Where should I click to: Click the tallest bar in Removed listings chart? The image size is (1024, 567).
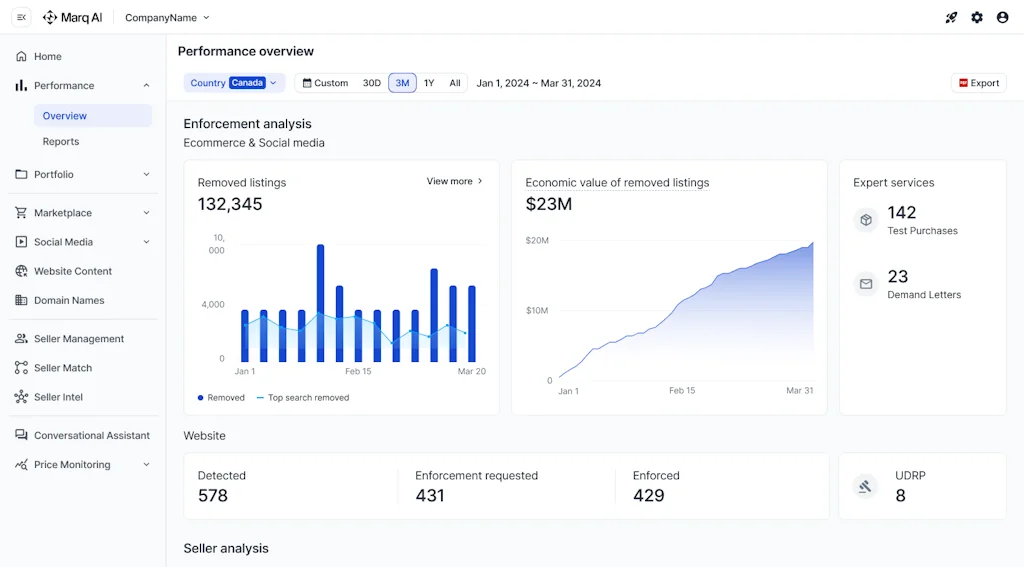pyautogui.click(x=320, y=302)
